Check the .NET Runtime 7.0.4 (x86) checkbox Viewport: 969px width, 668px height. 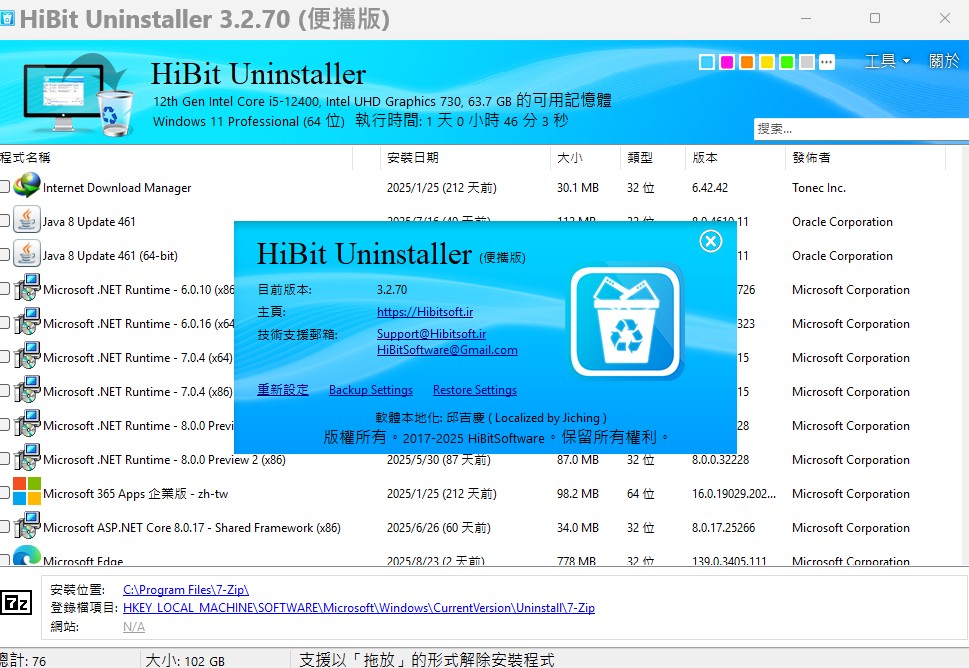4,390
